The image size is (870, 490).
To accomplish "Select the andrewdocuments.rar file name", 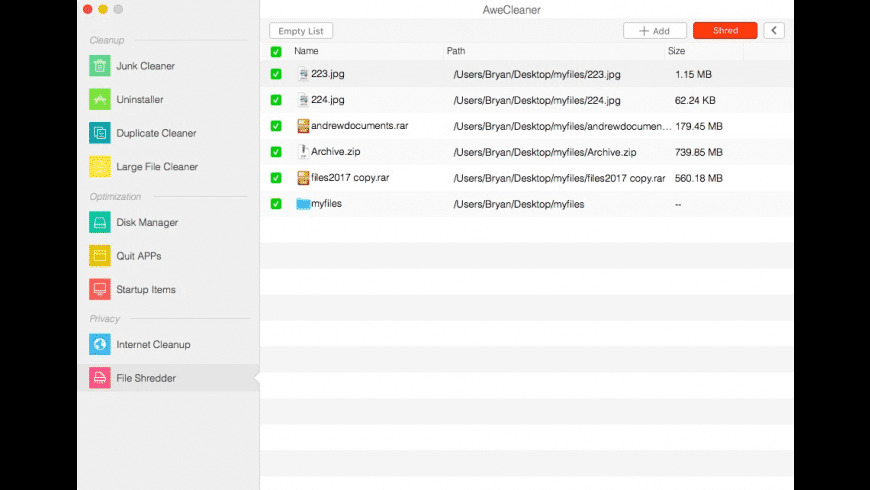I will (x=360, y=125).
